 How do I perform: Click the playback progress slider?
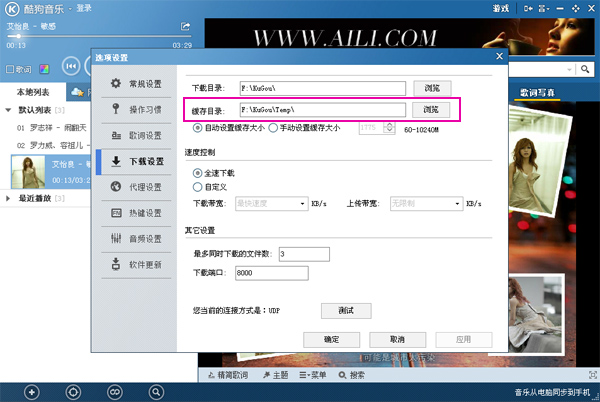[99, 36]
